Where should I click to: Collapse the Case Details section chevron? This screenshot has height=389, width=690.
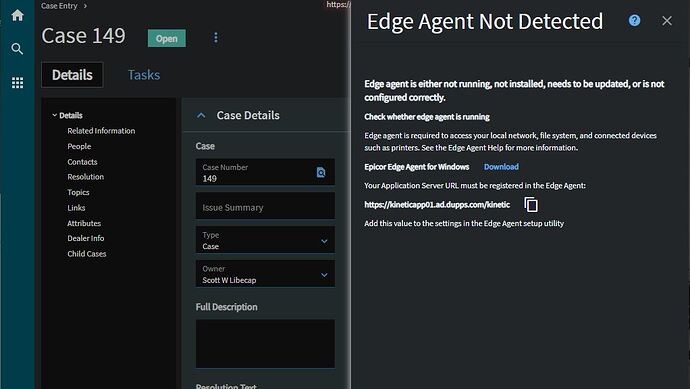[201, 115]
